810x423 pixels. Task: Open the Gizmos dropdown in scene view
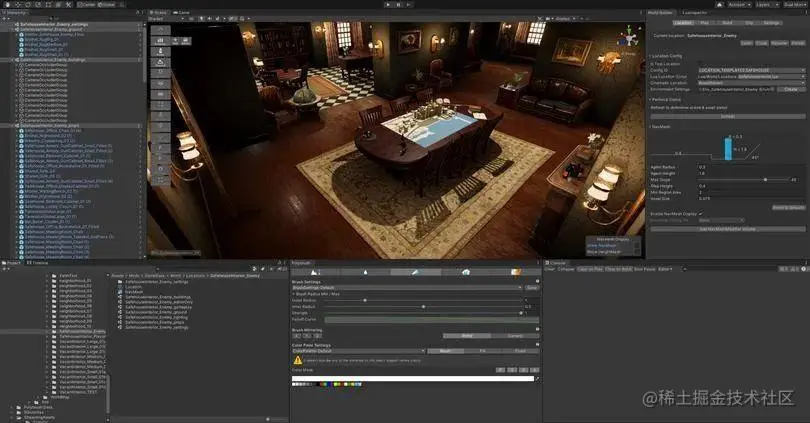coord(565,19)
